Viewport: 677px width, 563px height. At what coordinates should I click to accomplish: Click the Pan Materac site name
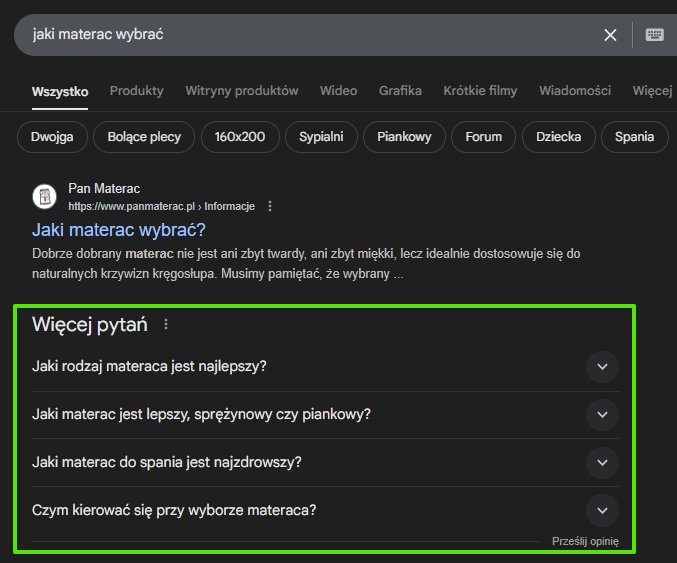click(x=104, y=189)
